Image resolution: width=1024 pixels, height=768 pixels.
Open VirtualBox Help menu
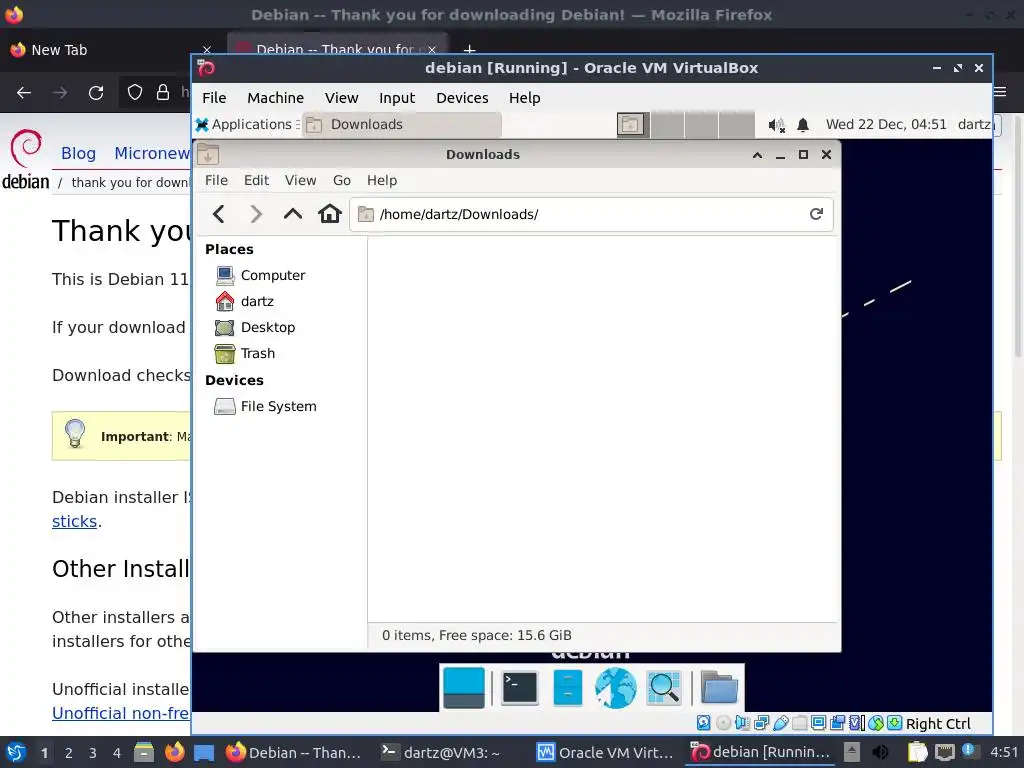pos(524,98)
